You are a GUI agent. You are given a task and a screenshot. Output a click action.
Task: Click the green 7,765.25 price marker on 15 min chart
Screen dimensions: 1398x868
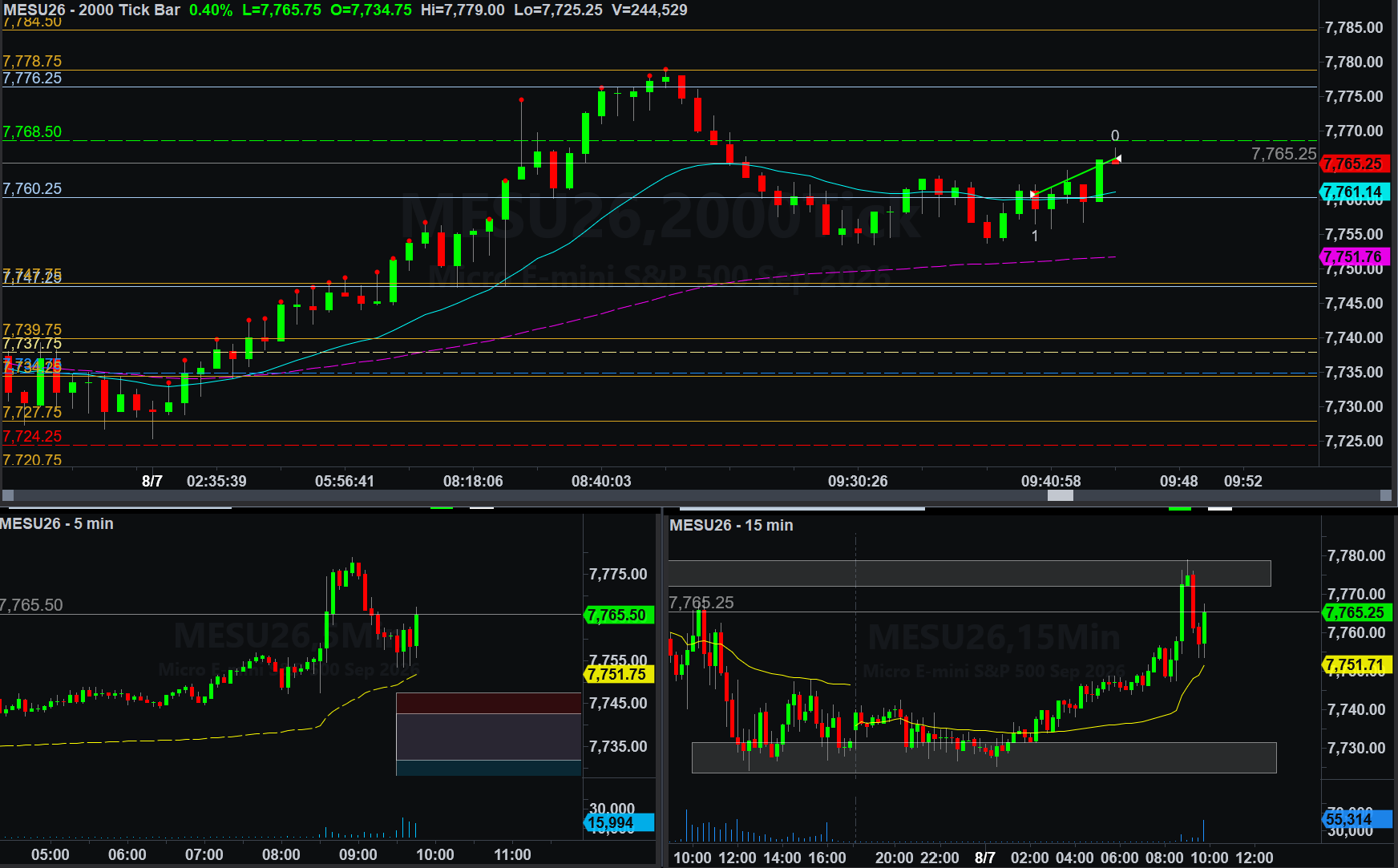click(x=1358, y=613)
